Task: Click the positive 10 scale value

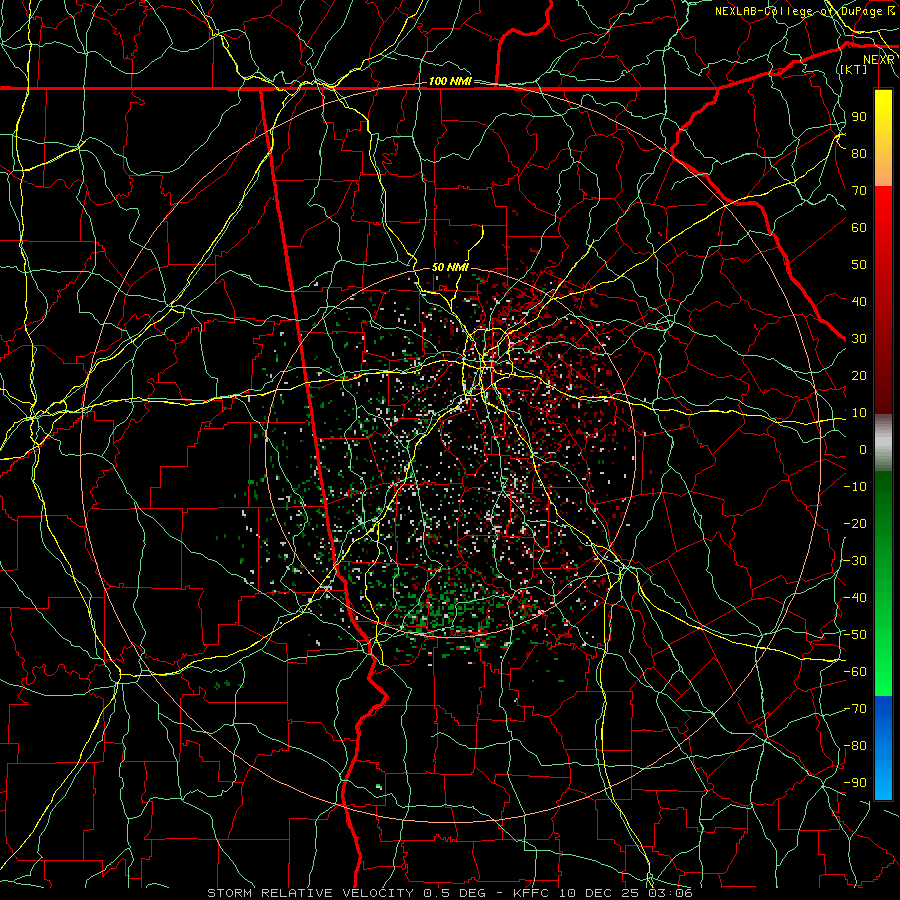Action: (x=859, y=413)
